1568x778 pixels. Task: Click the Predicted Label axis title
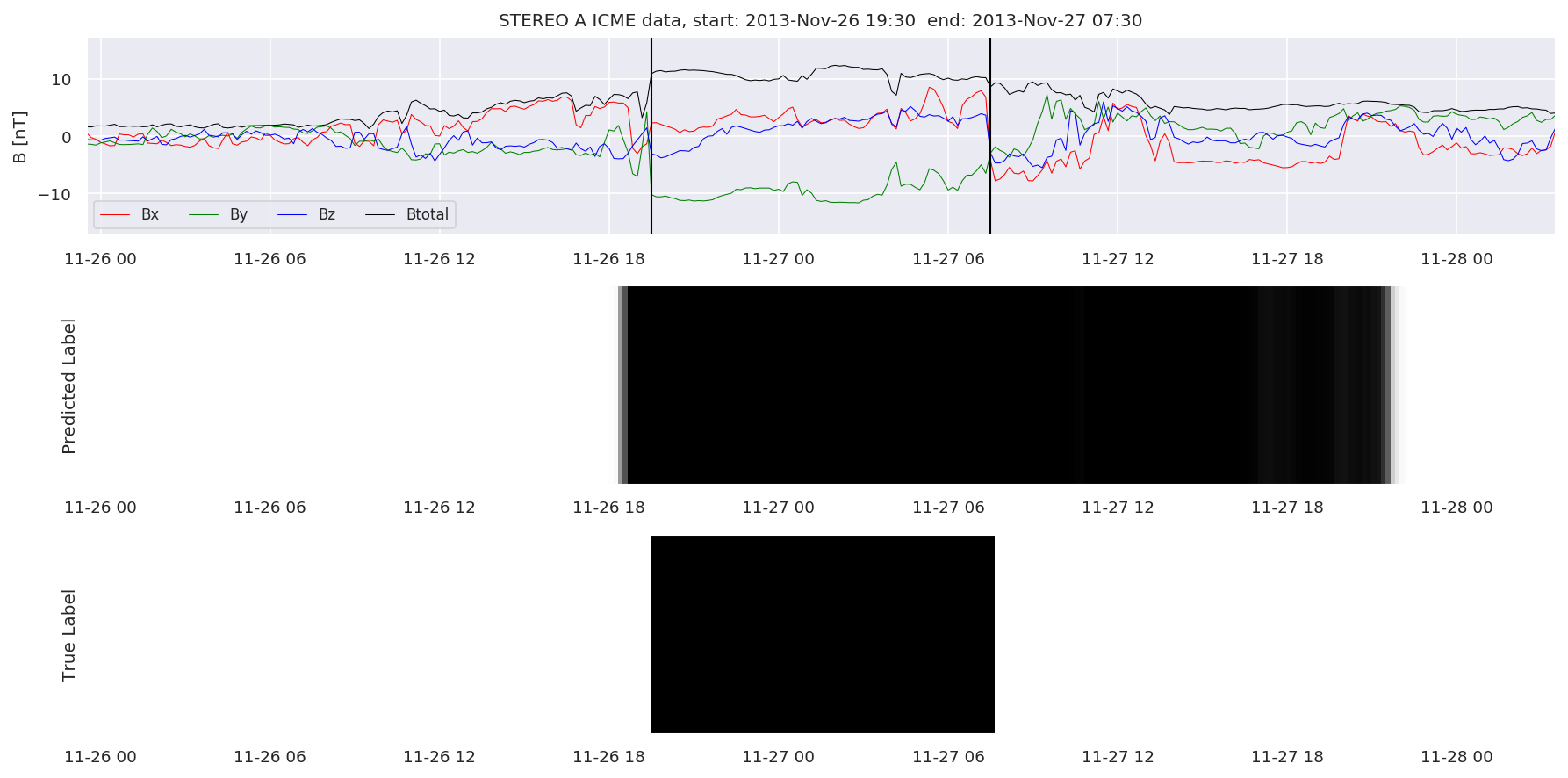tap(69, 386)
